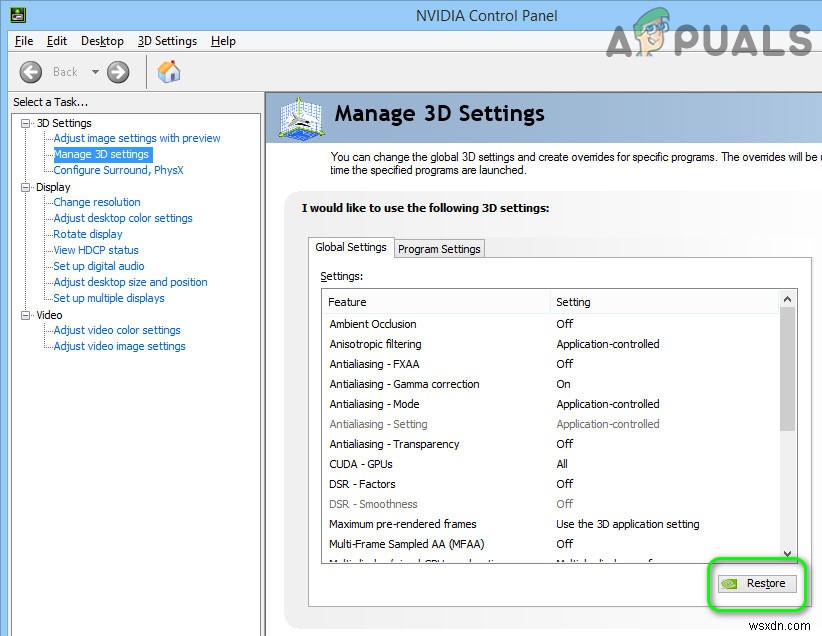Open Rotate display task
Image resolution: width=822 pixels, height=636 pixels.
pyautogui.click(x=88, y=234)
